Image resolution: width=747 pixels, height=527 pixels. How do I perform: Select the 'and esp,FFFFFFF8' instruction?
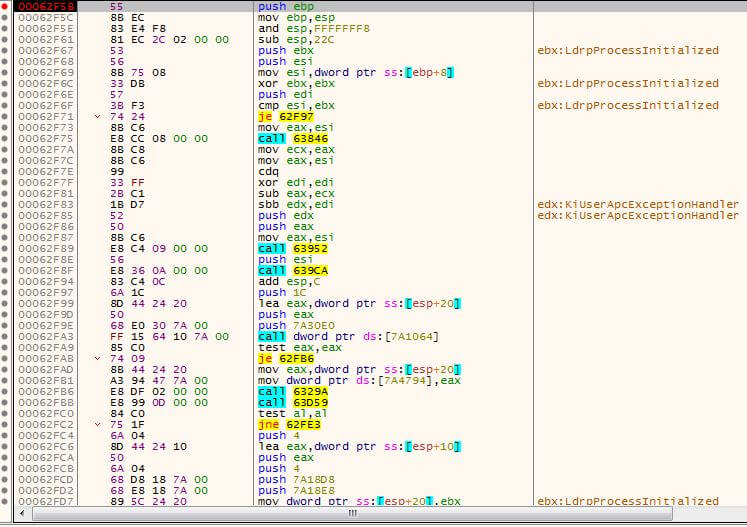(x=313, y=29)
